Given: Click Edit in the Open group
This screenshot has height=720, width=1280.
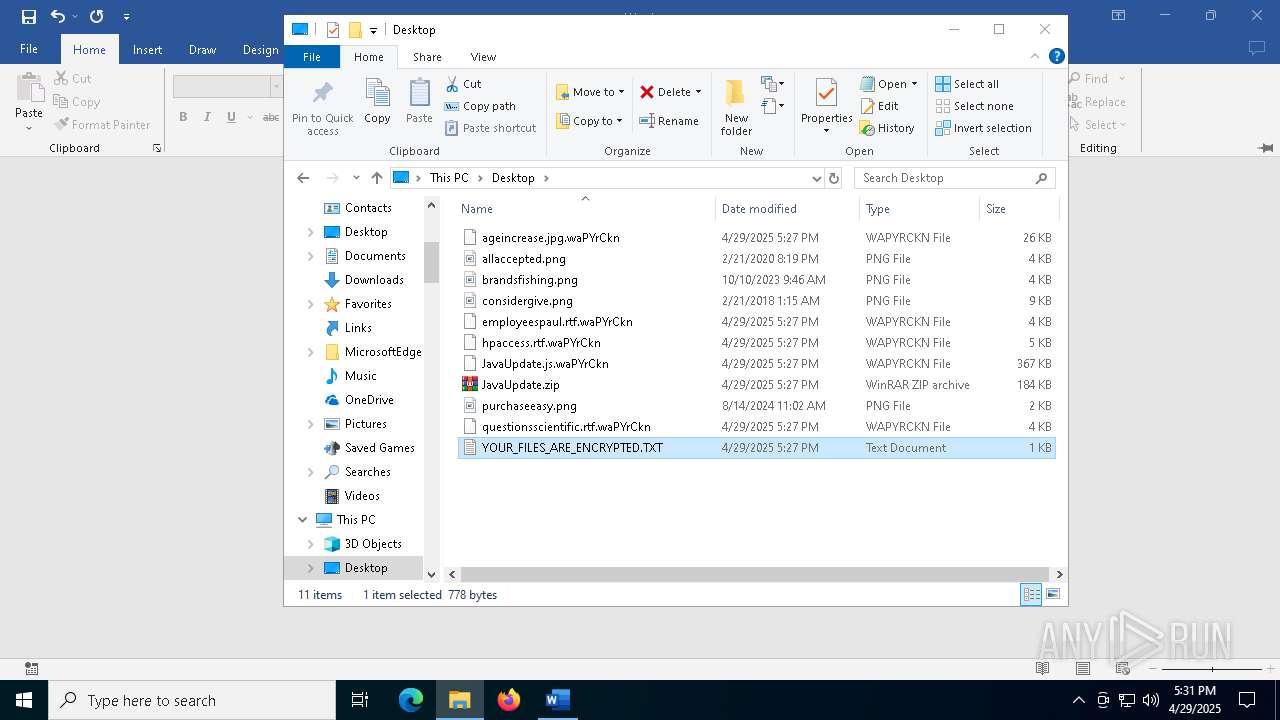Looking at the screenshot, I should point(879,106).
